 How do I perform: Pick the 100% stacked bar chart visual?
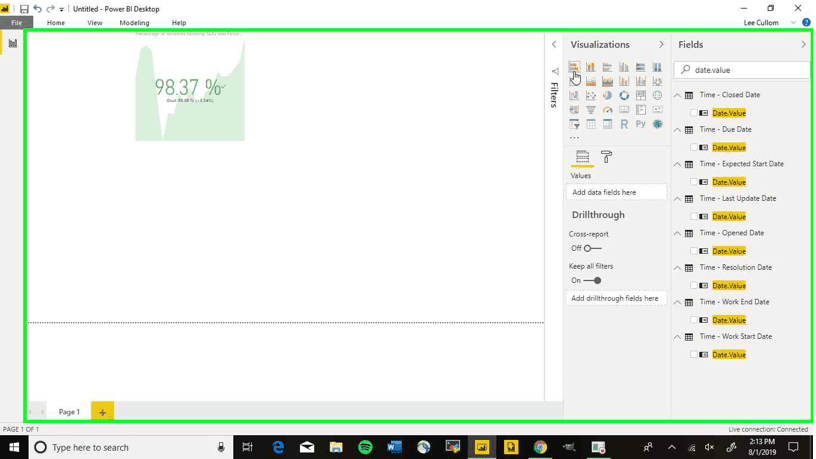(641, 67)
